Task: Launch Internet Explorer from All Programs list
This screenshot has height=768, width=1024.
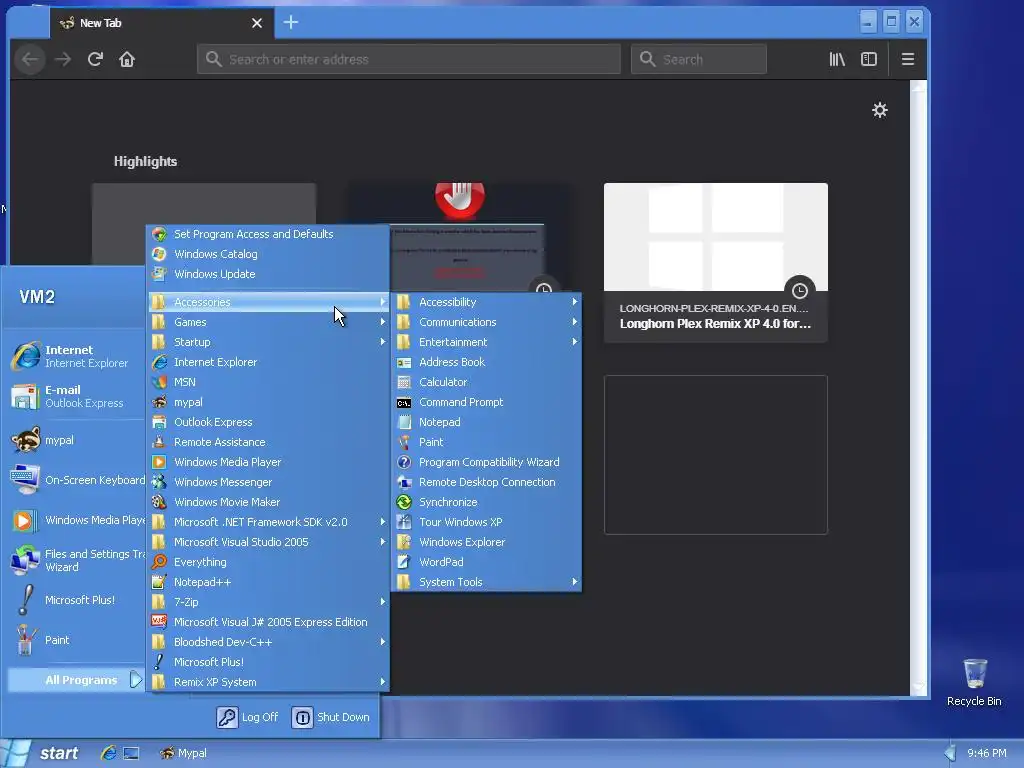Action: tap(268, 362)
